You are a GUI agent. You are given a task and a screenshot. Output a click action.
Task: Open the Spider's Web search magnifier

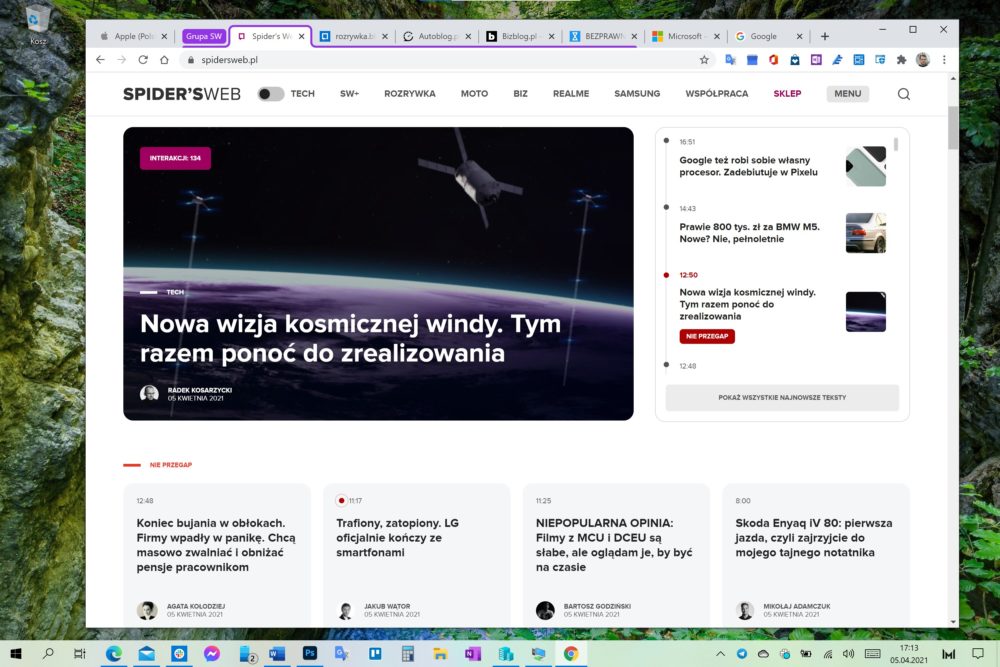[x=904, y=94]
